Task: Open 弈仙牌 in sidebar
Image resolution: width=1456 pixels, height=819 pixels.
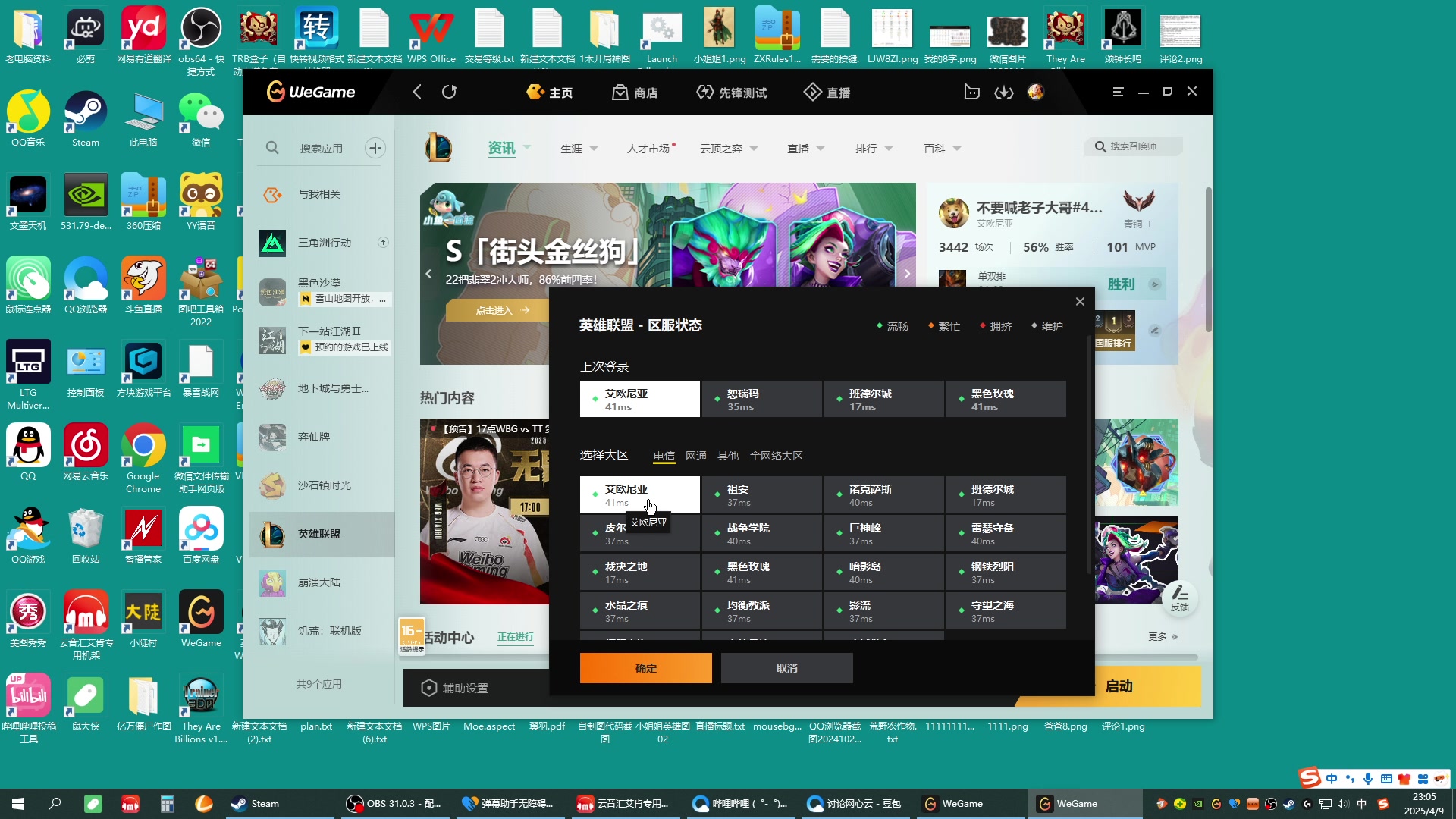Action: (322, 437)
